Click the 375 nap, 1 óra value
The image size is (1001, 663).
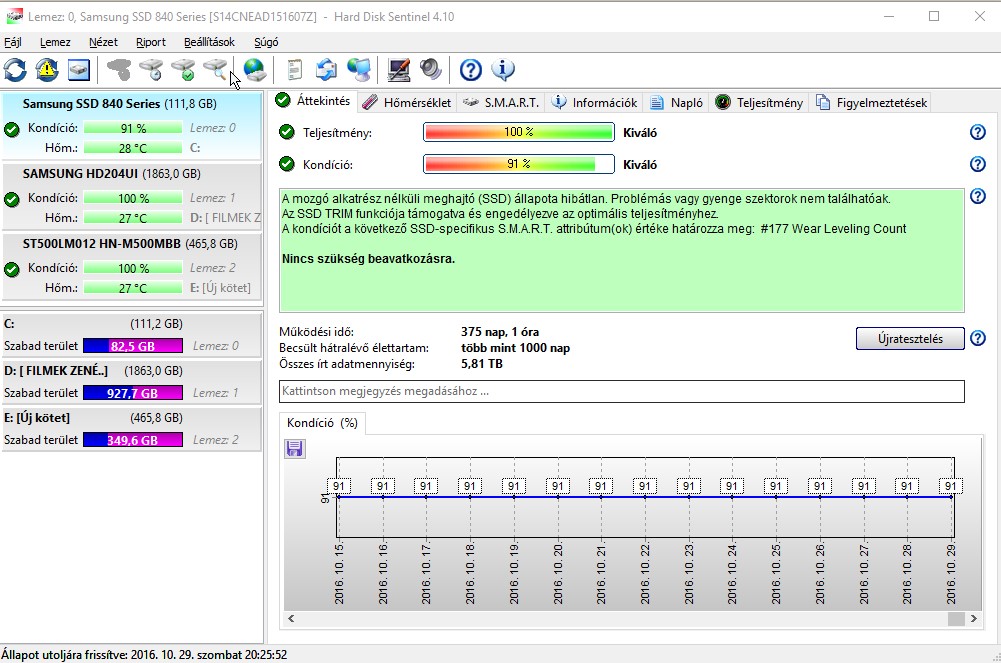tap(500, 332)
